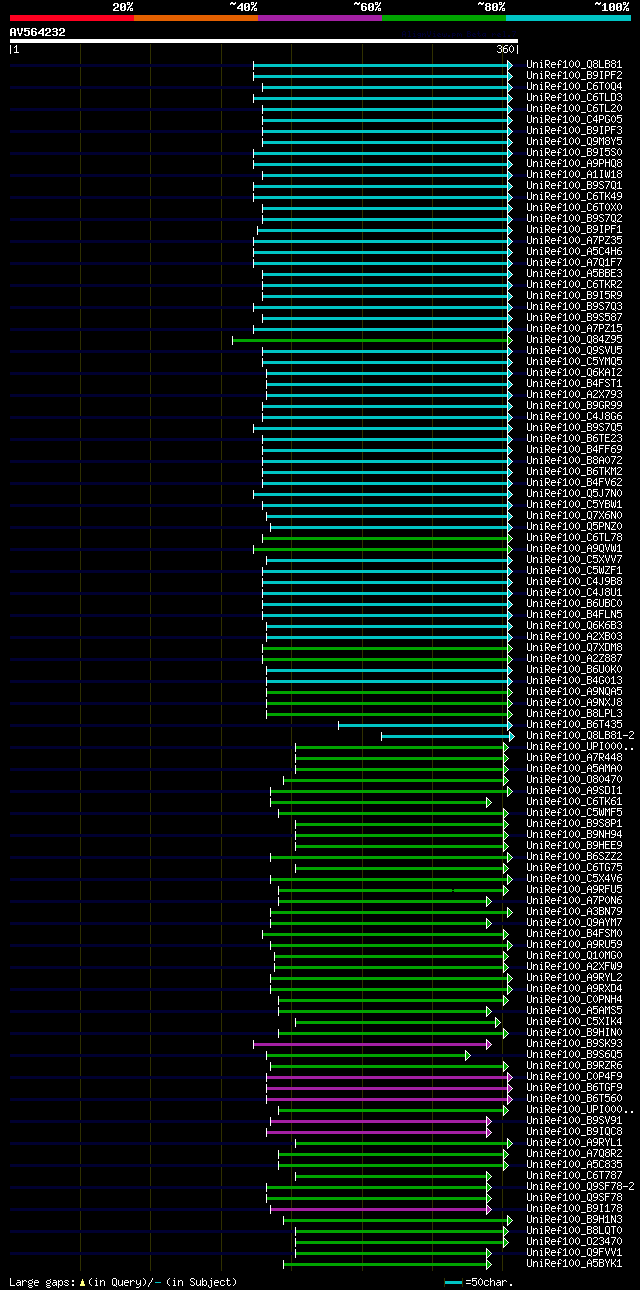Click hit name UniRef100_B9IPF1
Screen dimensions: 640x1290
(574, 230)
